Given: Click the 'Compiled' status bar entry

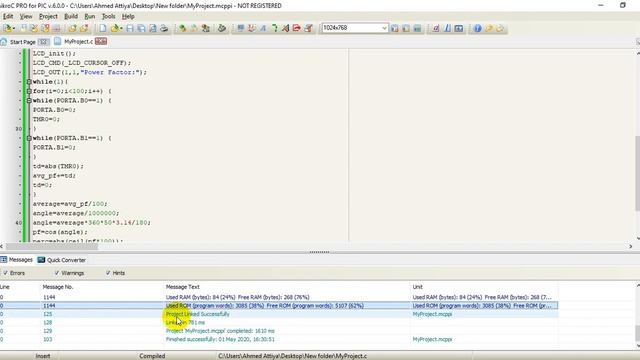Looking at the screenshot, I should pos(152,356).
